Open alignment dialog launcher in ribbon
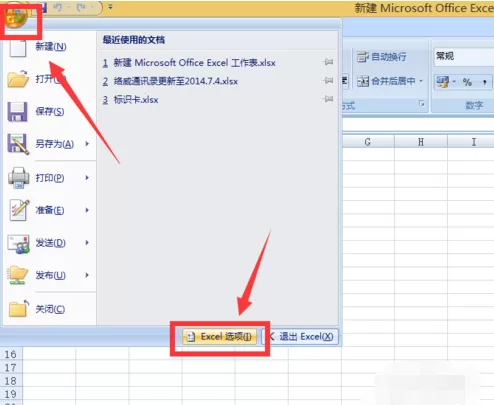This screenshot has height=405, width=494. (422, 104)
